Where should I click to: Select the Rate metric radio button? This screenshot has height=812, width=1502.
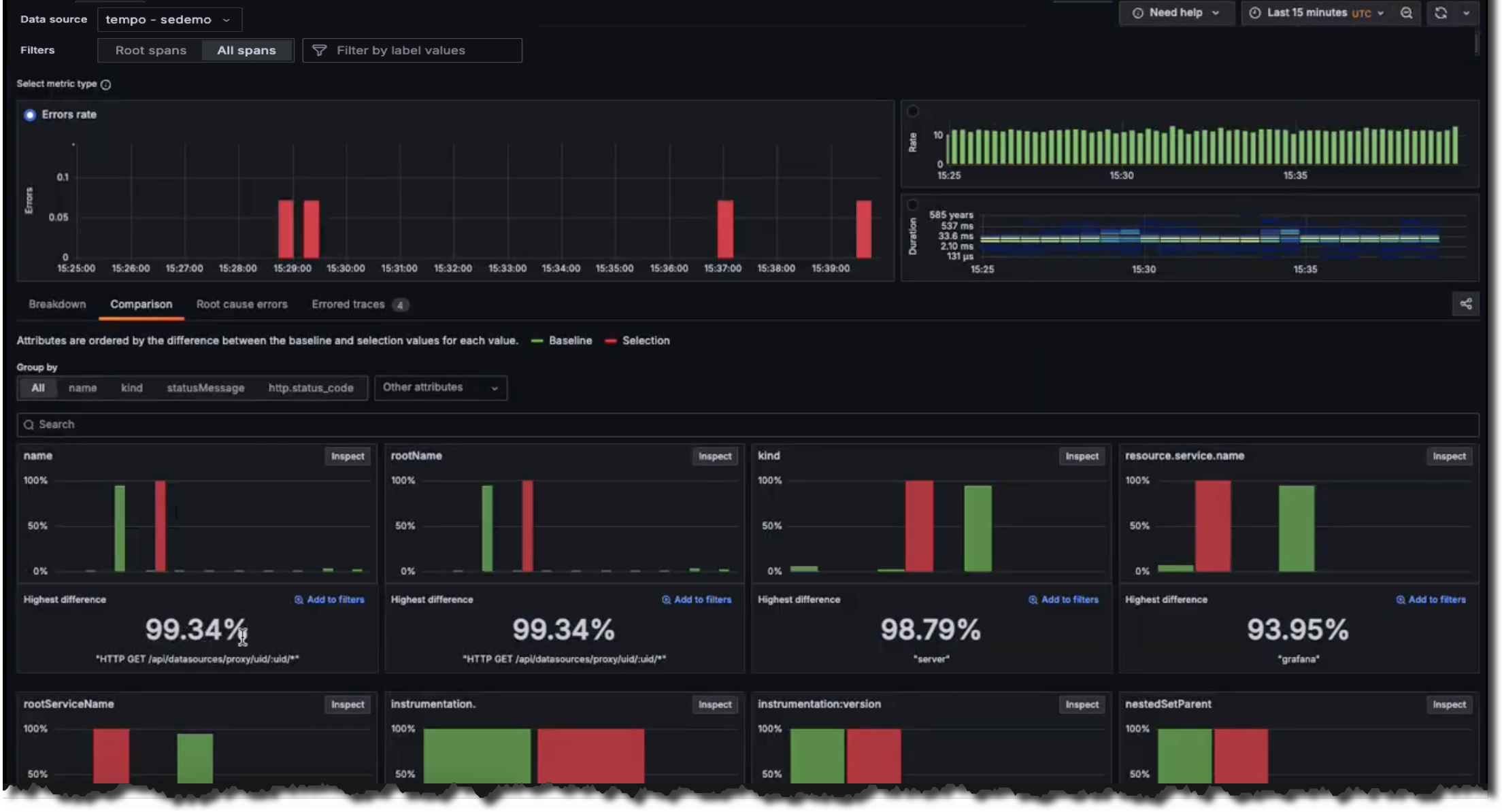click(x=913, y=111)
